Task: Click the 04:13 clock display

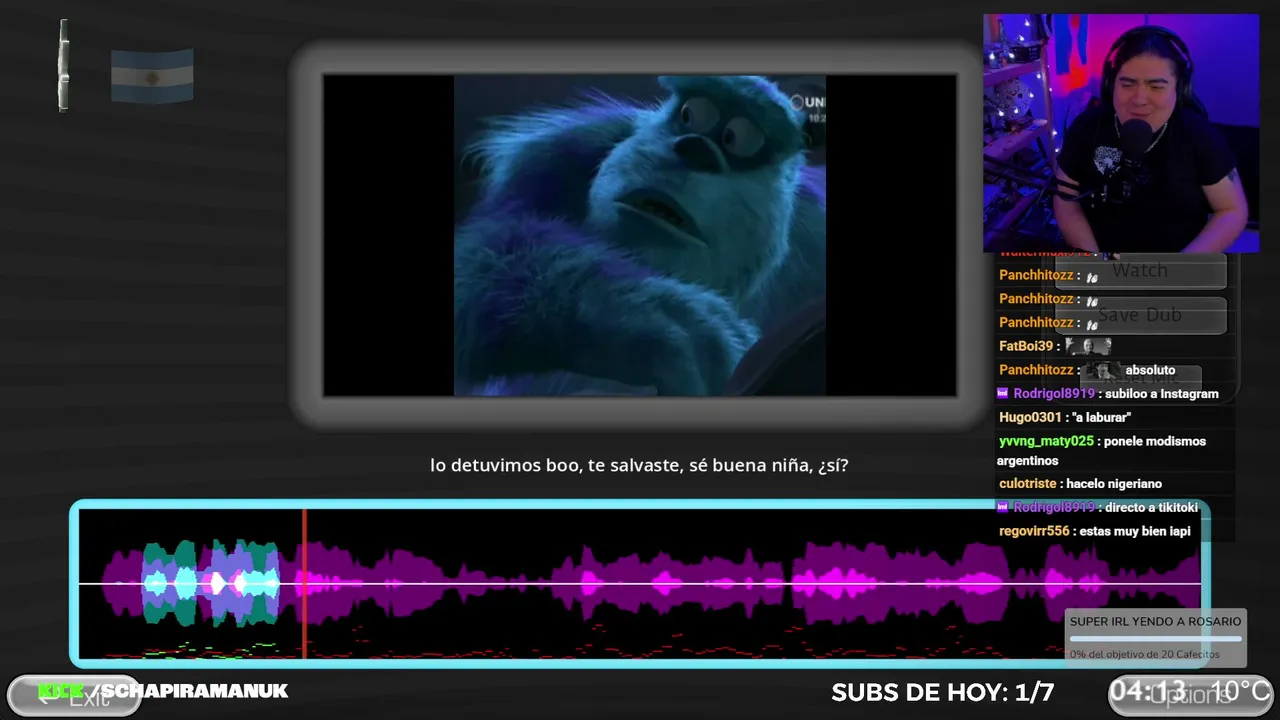Action: 1147,691
